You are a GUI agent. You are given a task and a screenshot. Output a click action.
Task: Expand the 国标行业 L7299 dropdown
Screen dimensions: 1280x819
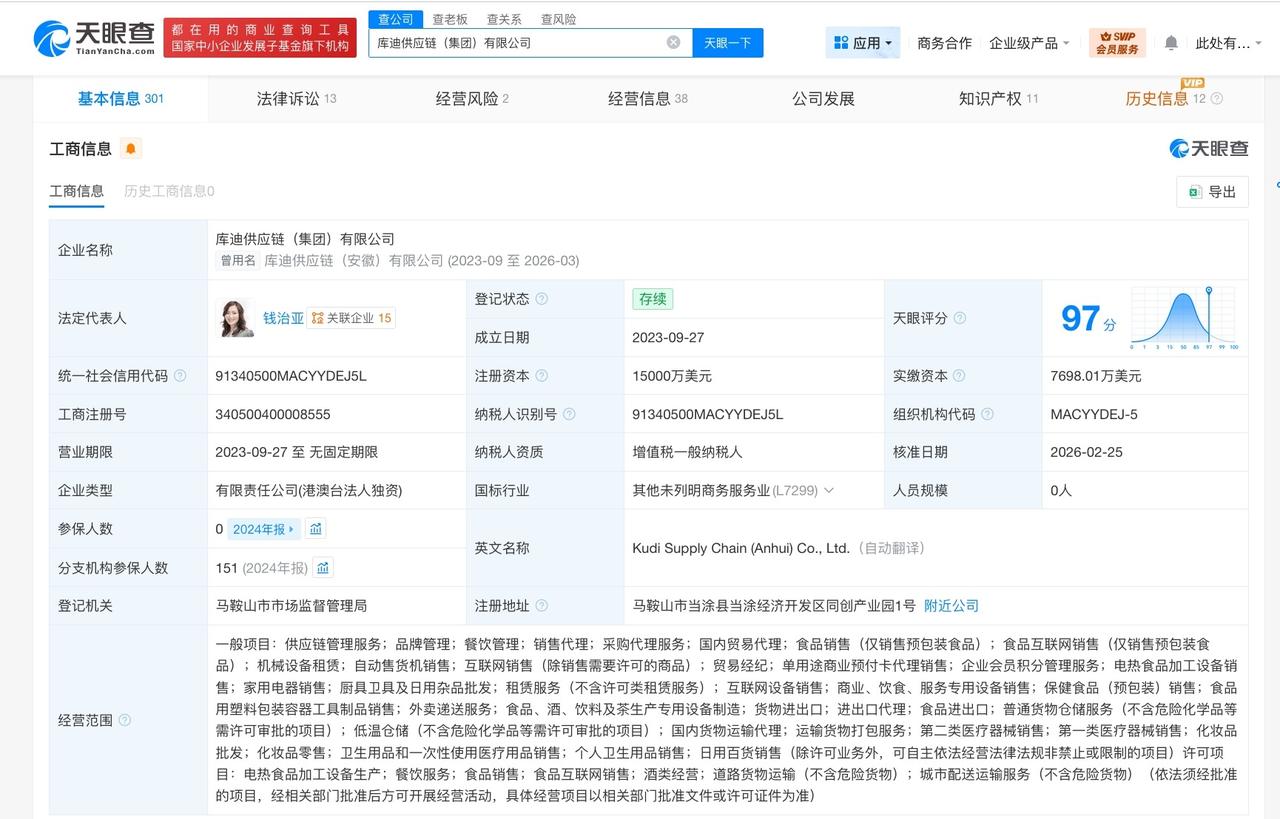point(829,490)
